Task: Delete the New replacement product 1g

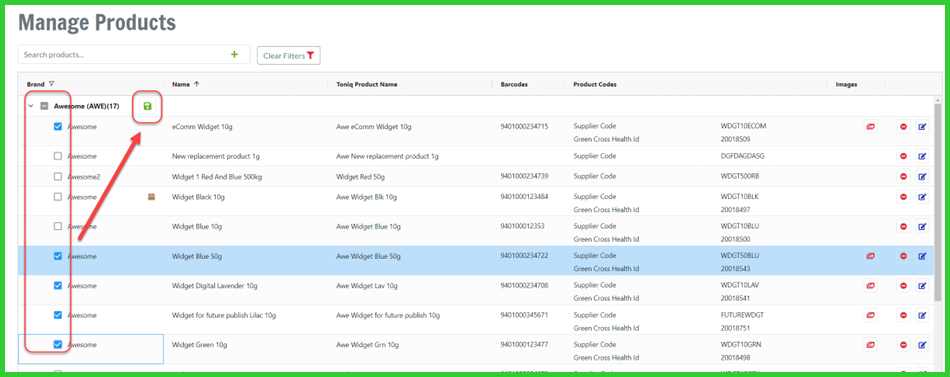Action: tap(903, 156)
